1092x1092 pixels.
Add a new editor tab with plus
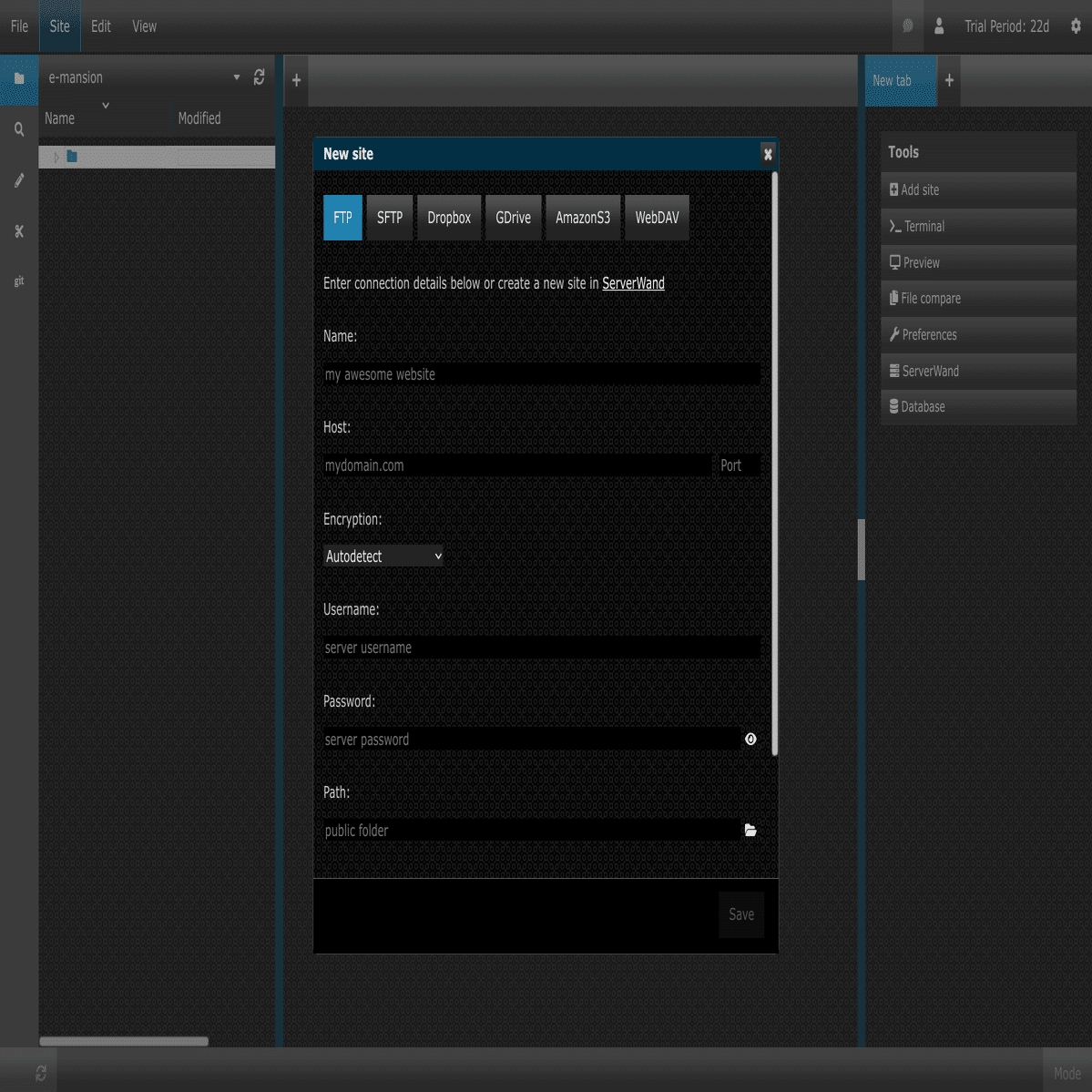point(296,81)
